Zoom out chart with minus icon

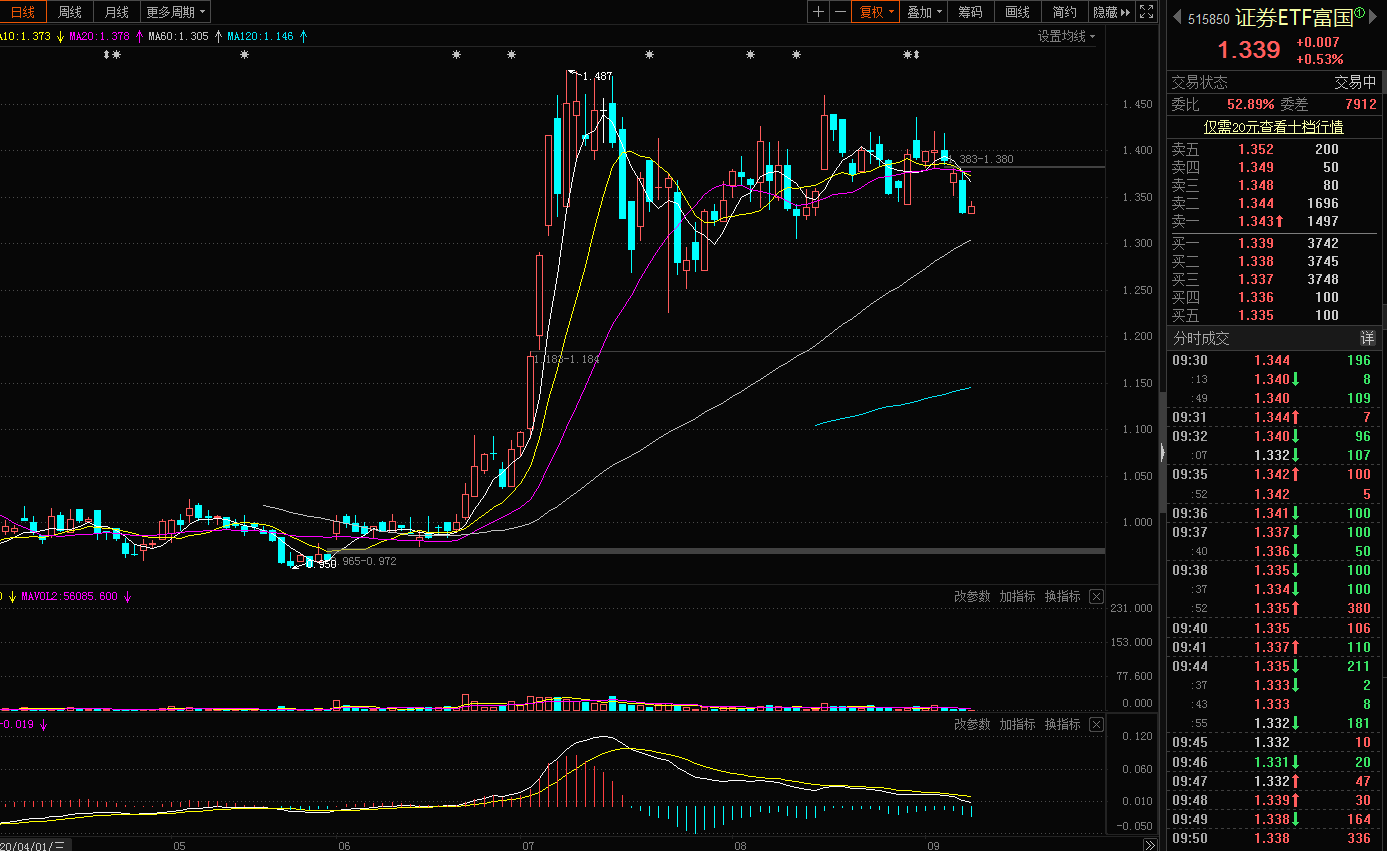click(x=840, y=12)
